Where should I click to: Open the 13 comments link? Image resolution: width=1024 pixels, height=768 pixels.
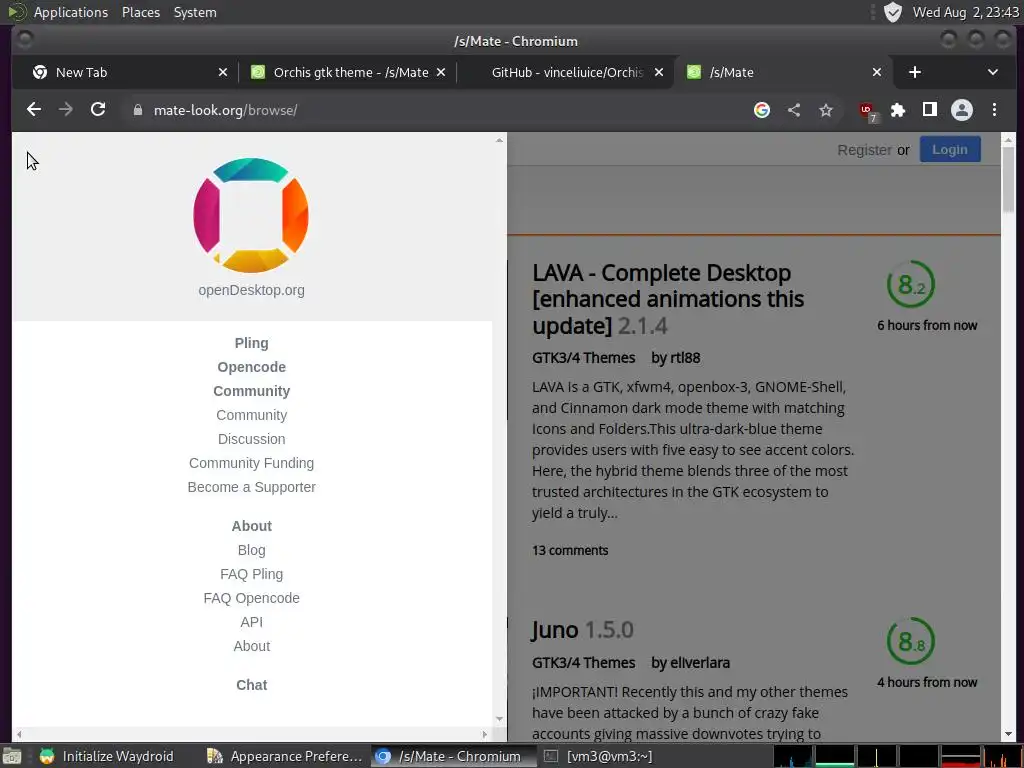click(x=569, y=551)
